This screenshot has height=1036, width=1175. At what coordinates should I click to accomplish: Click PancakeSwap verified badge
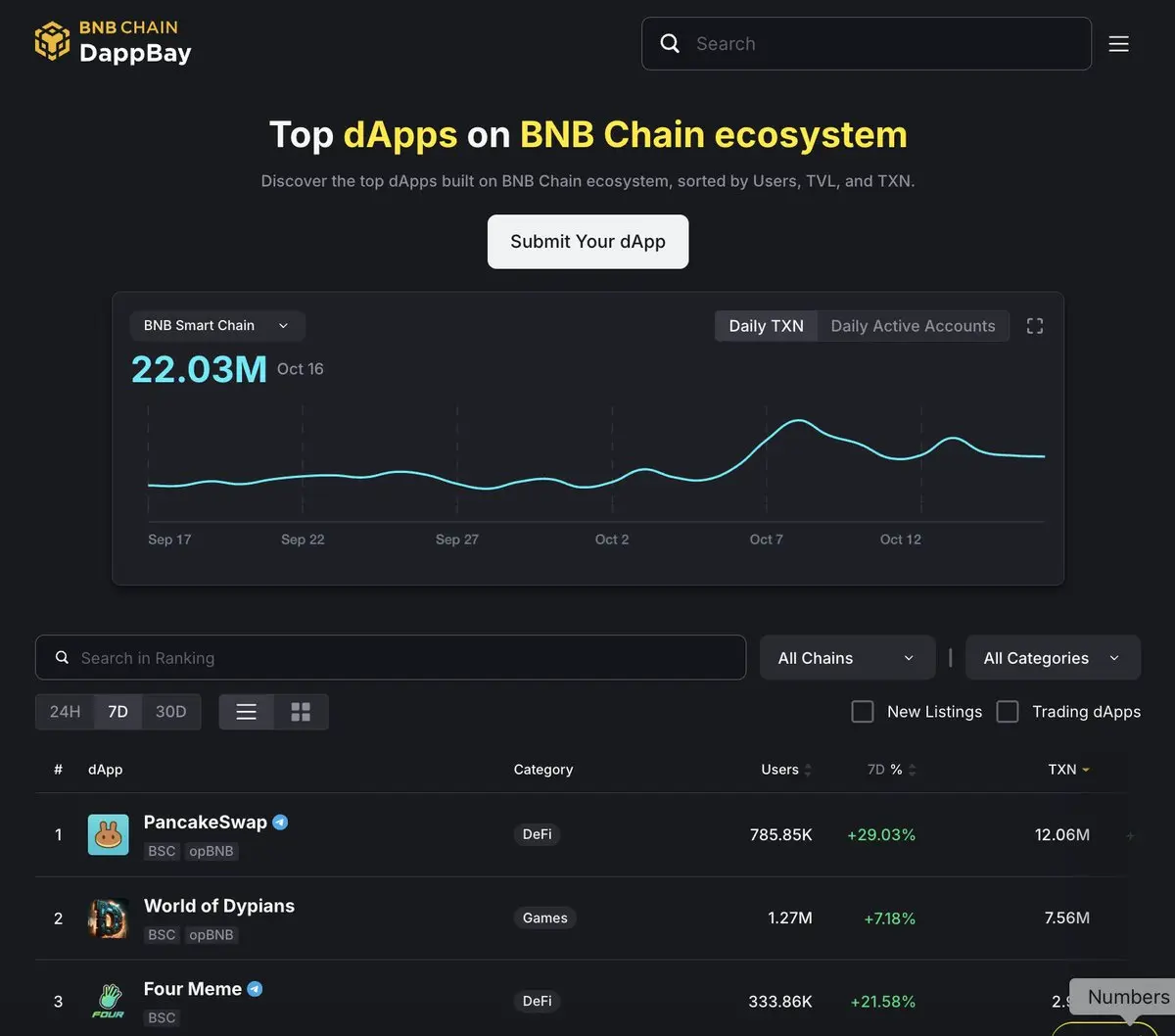tap(280, 823)
